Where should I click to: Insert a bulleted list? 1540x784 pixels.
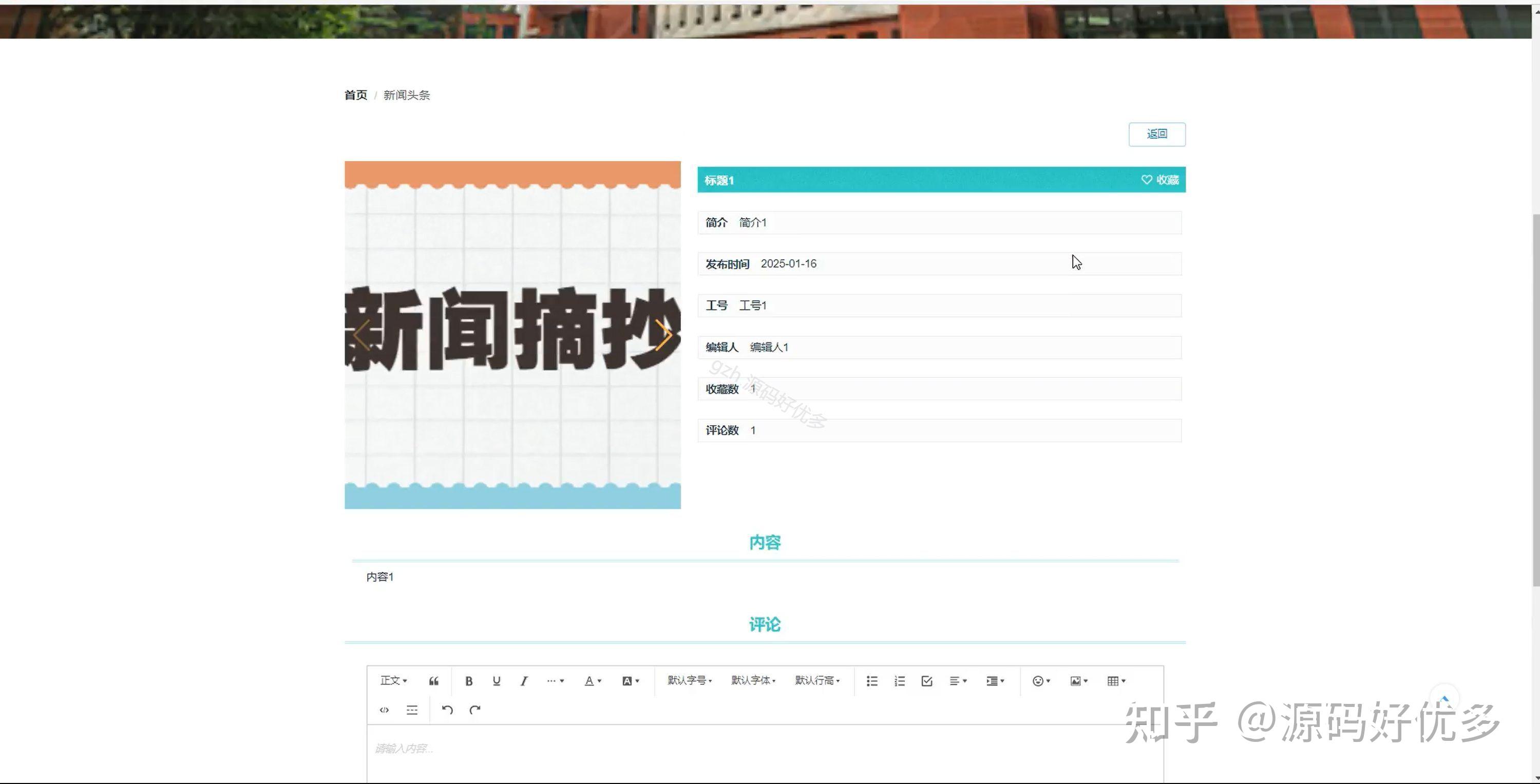[872, 681]
